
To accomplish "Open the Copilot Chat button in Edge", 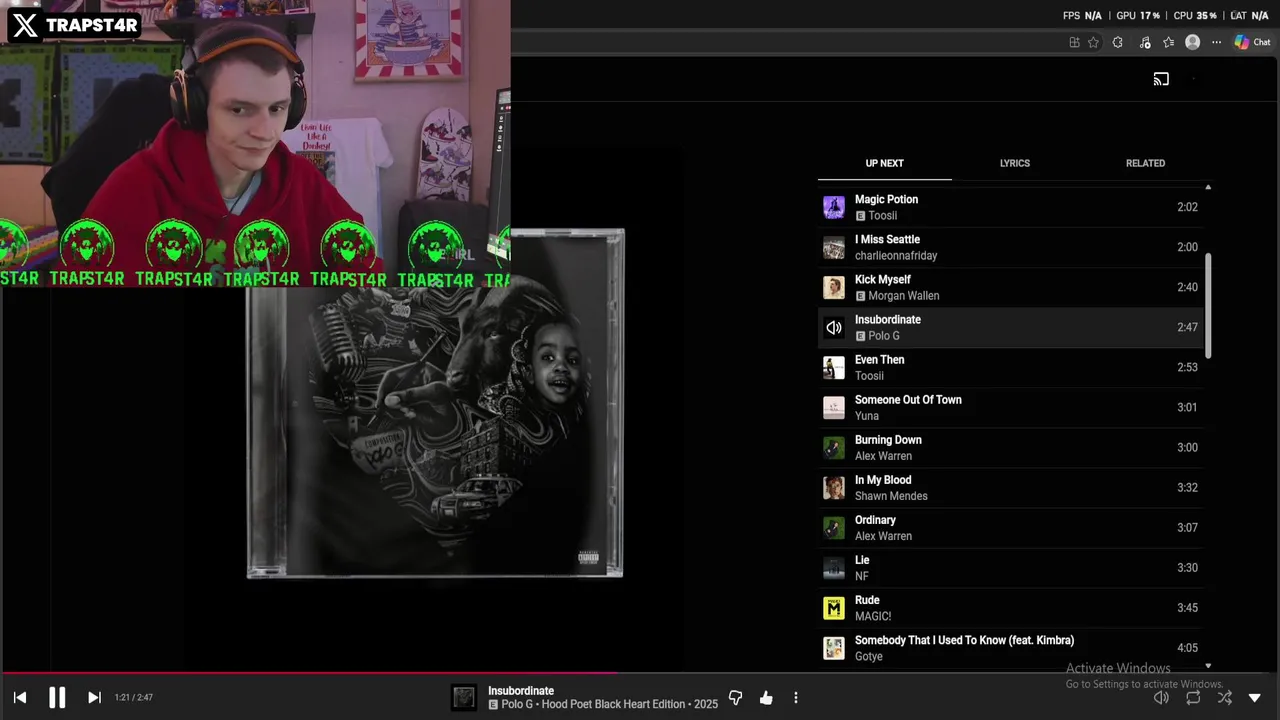I will pyautogui.click(x=1252, y=42).
